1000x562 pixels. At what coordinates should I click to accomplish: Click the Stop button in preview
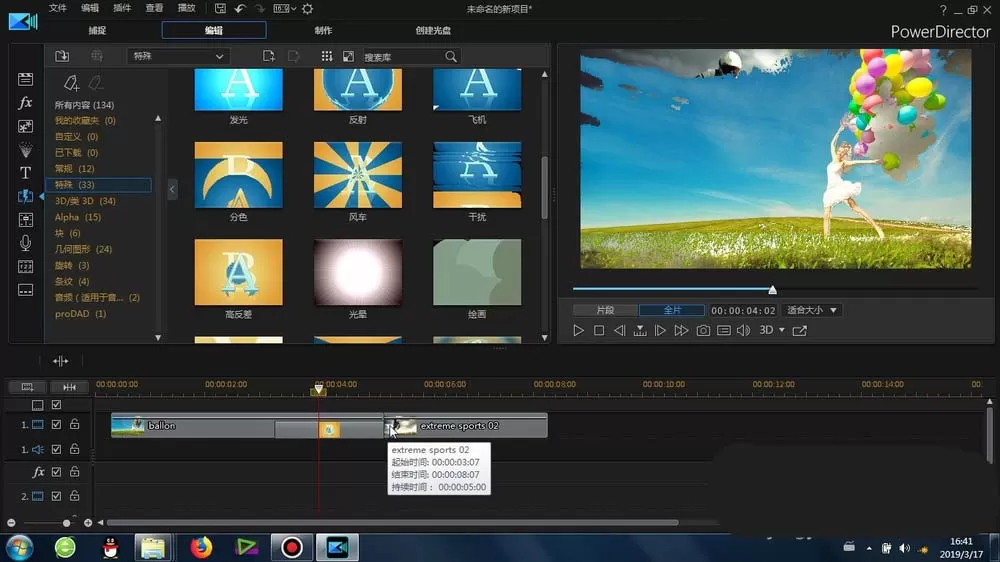pyautogui.click(x=599, y=330)
